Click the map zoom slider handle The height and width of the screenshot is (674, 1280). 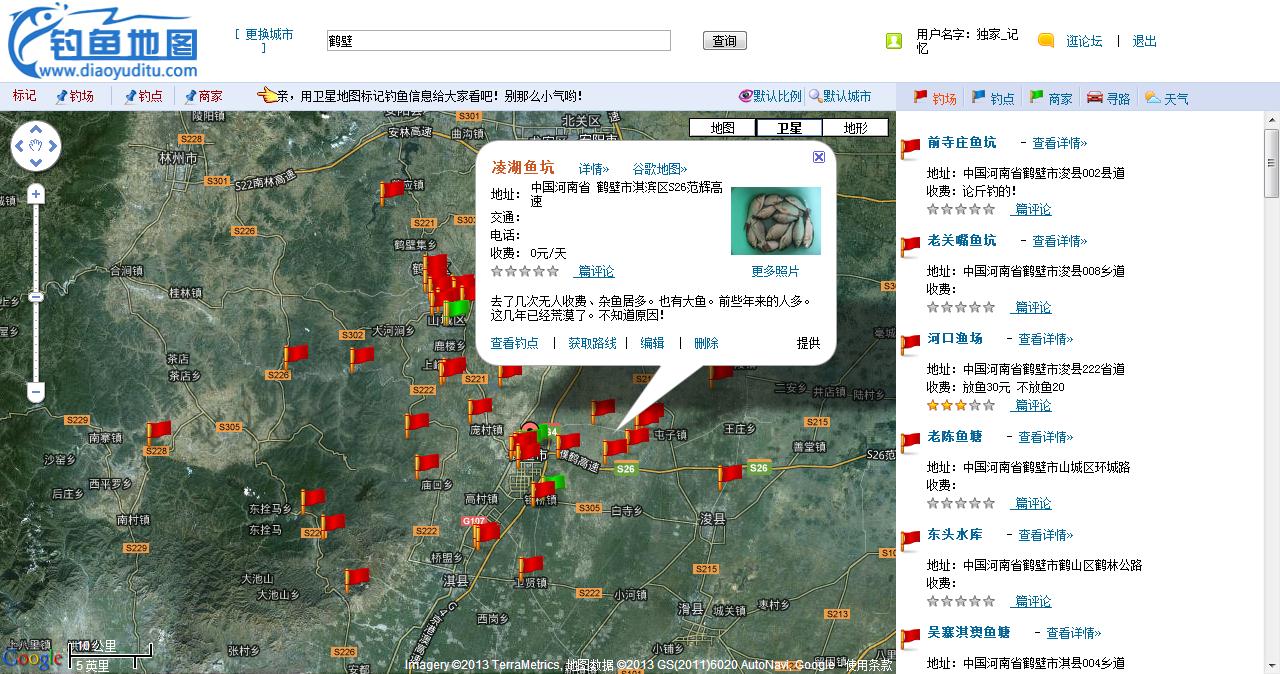(36, 297)
